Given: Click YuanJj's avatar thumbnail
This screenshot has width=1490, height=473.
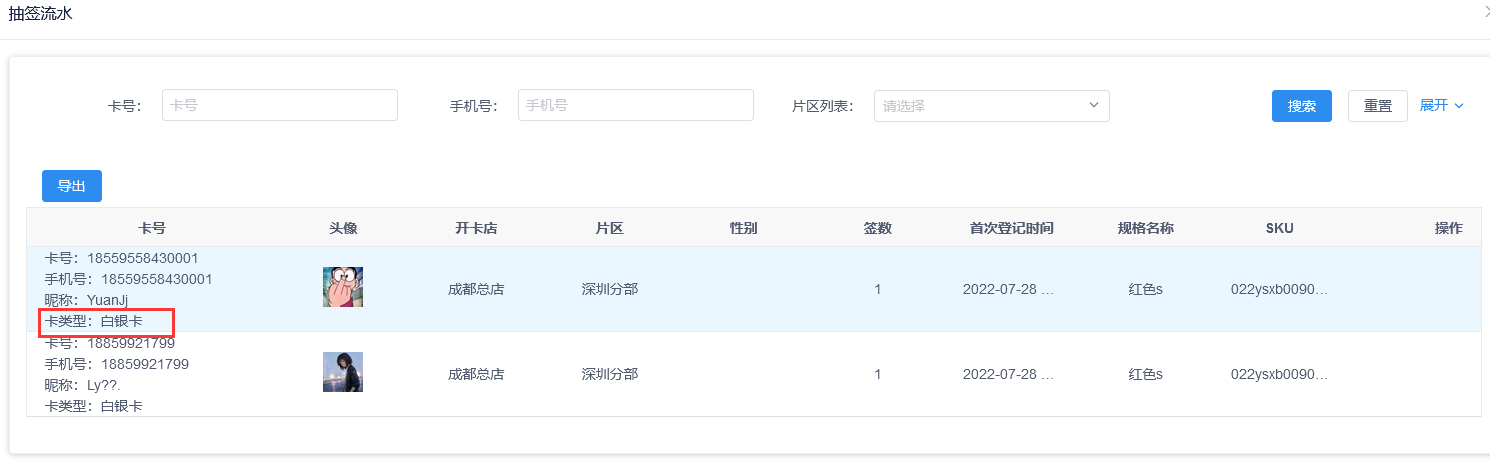Looking at the screenshot, I should (343, 287).
